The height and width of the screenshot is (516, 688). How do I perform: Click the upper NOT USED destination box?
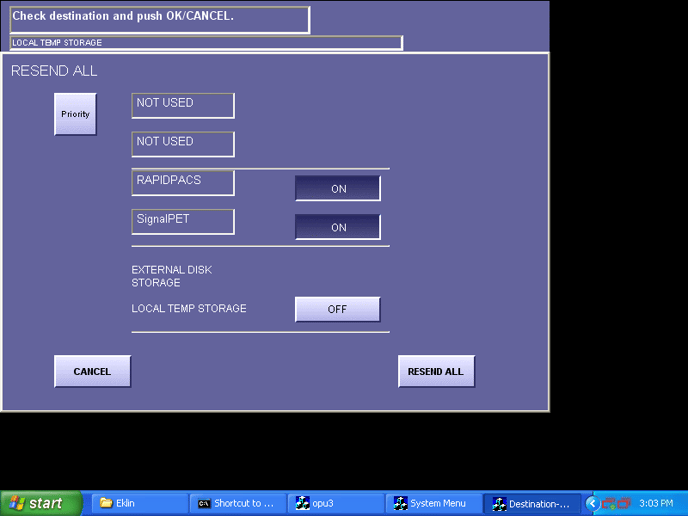tap(183, 105)
